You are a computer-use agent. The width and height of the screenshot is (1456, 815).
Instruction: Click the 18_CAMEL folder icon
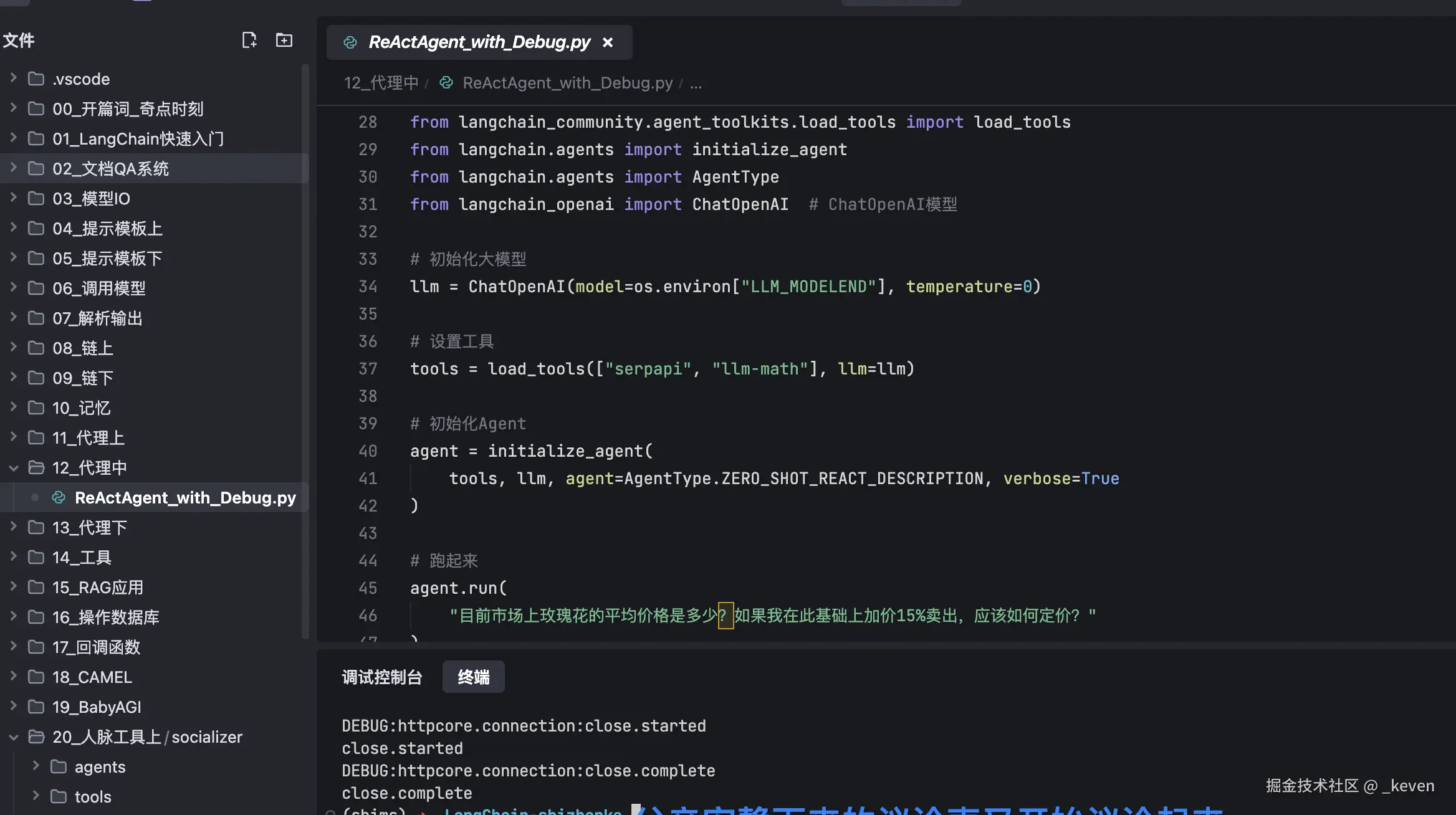pyautogui.click(x=36, y=677)
